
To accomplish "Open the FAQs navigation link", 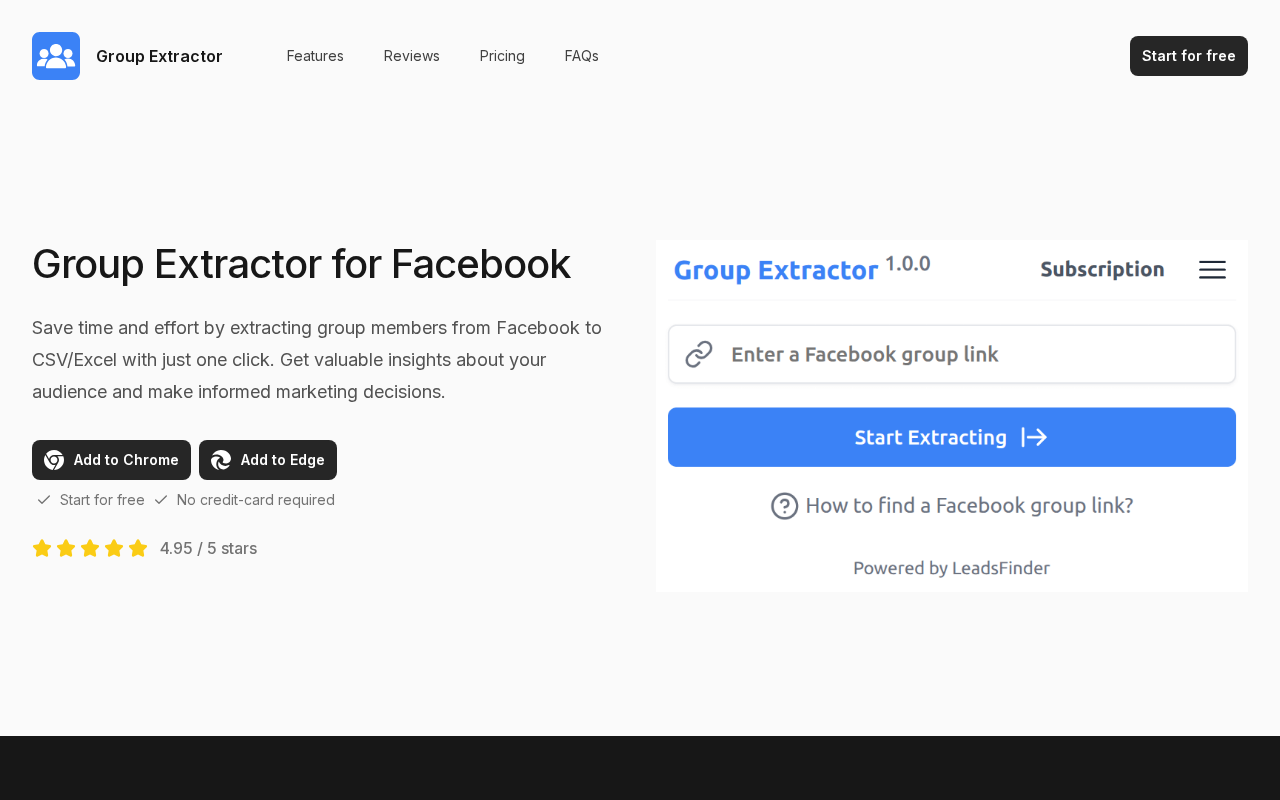I will tap(582, 56).
